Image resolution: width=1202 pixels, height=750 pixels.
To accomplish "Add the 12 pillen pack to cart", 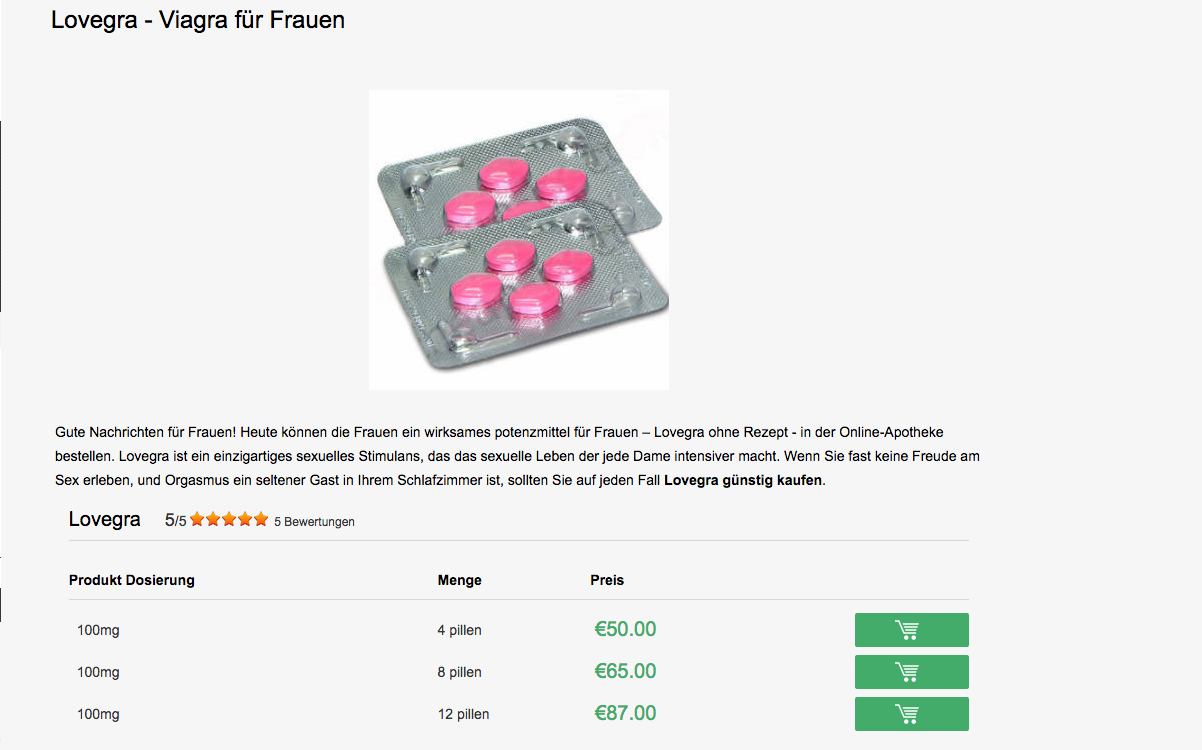I will 911,714.
